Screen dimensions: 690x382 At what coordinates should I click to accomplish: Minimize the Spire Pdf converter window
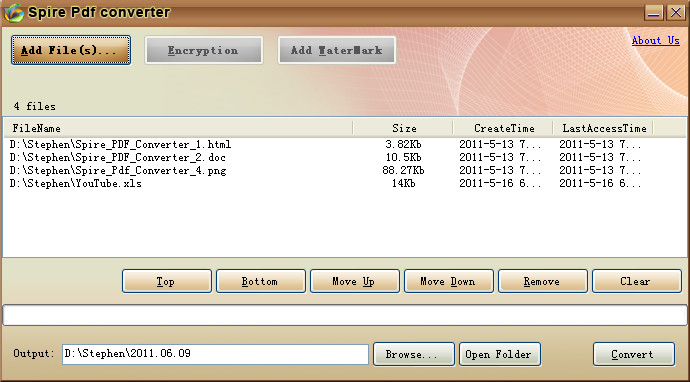(654, 12)
